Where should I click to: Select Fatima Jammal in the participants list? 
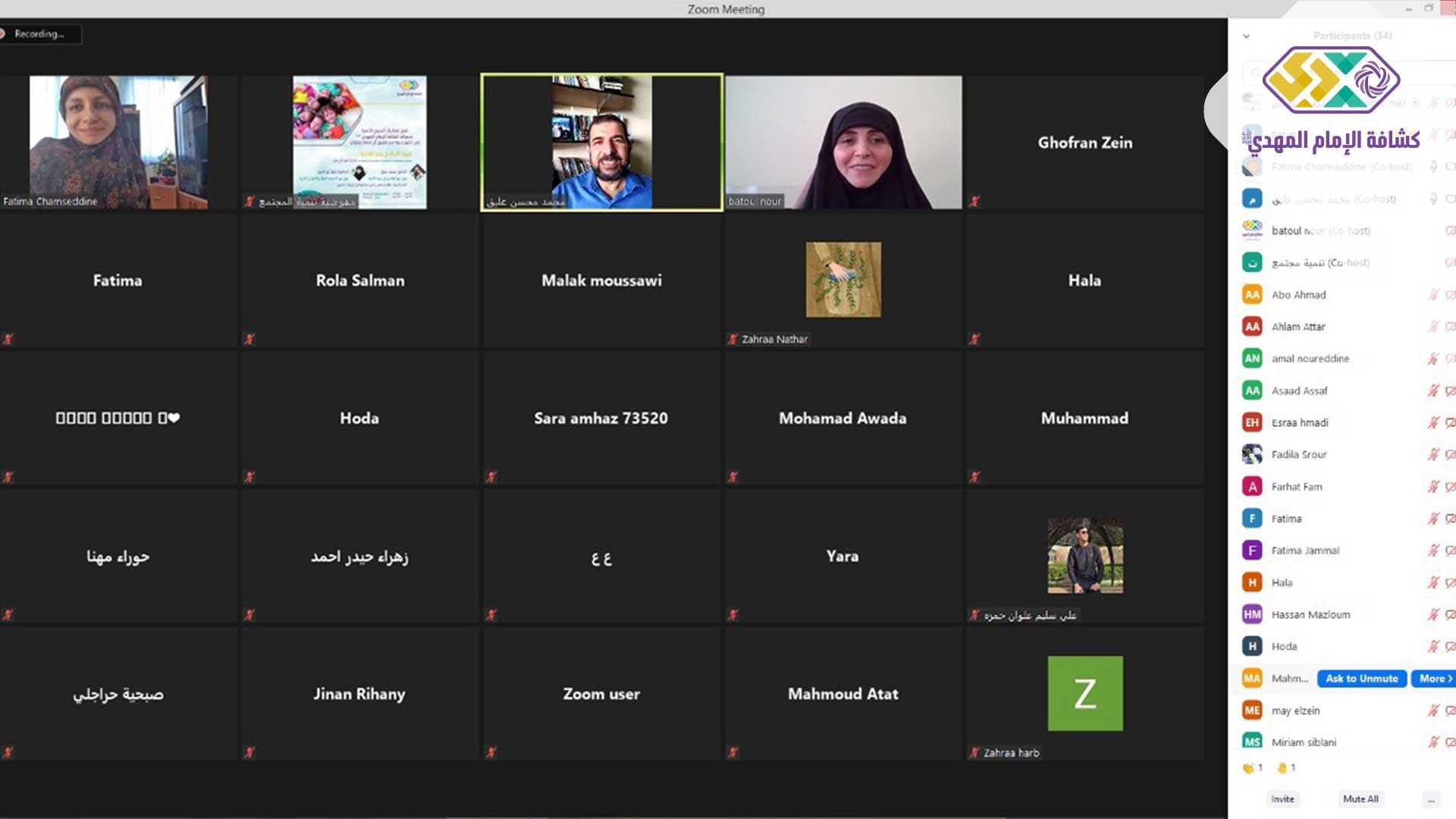pos(1305,551)
